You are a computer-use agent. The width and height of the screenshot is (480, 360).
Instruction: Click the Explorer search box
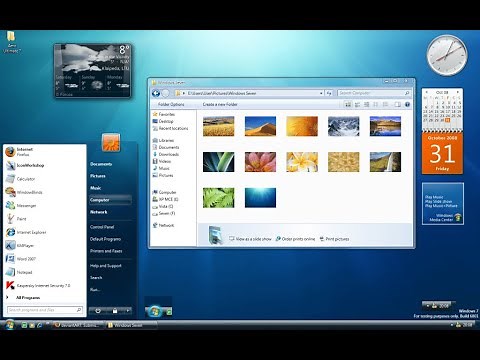click(374, 93)
